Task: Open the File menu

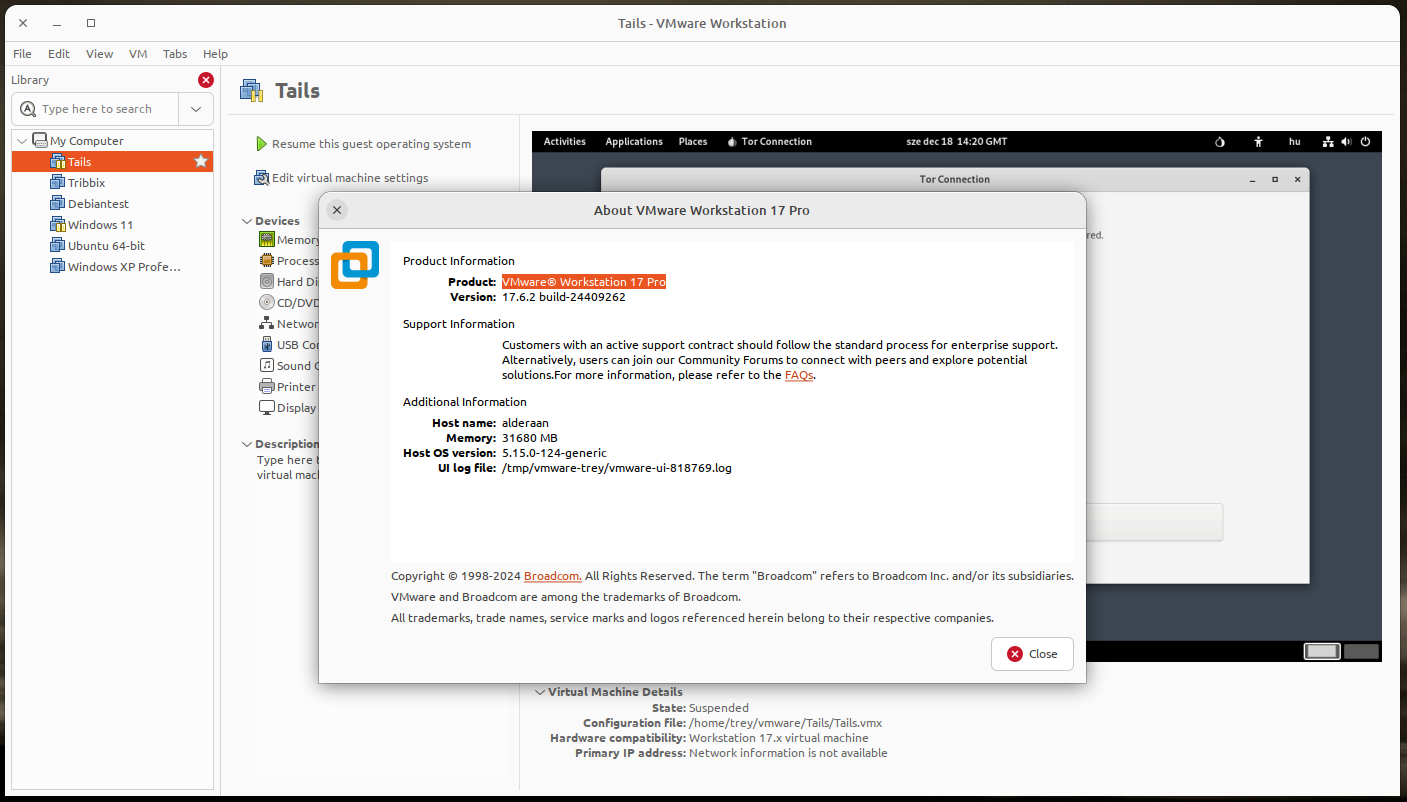Action: point(22,54)
